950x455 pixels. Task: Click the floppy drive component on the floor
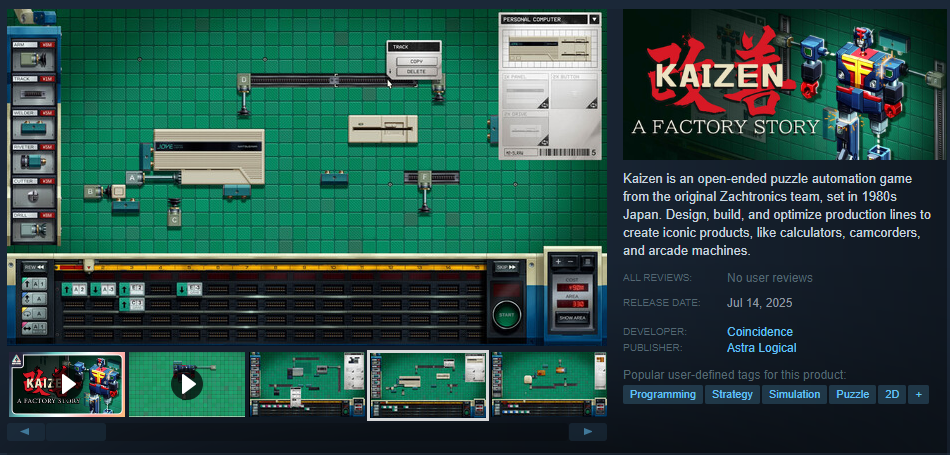[x=384, y=129]
